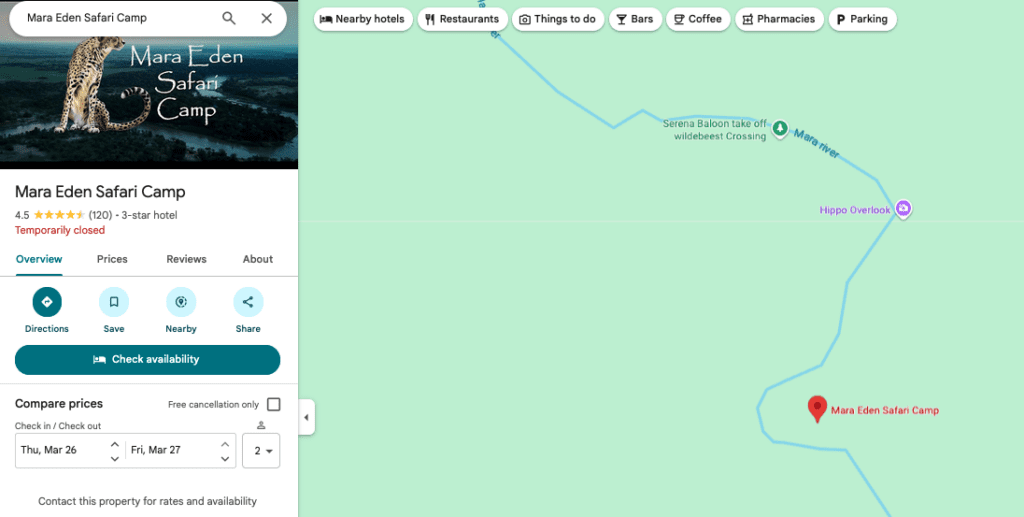Collapse the side panel with the arrow
The width and height of the screenshot is (1024, 517).
coord(306,417)
